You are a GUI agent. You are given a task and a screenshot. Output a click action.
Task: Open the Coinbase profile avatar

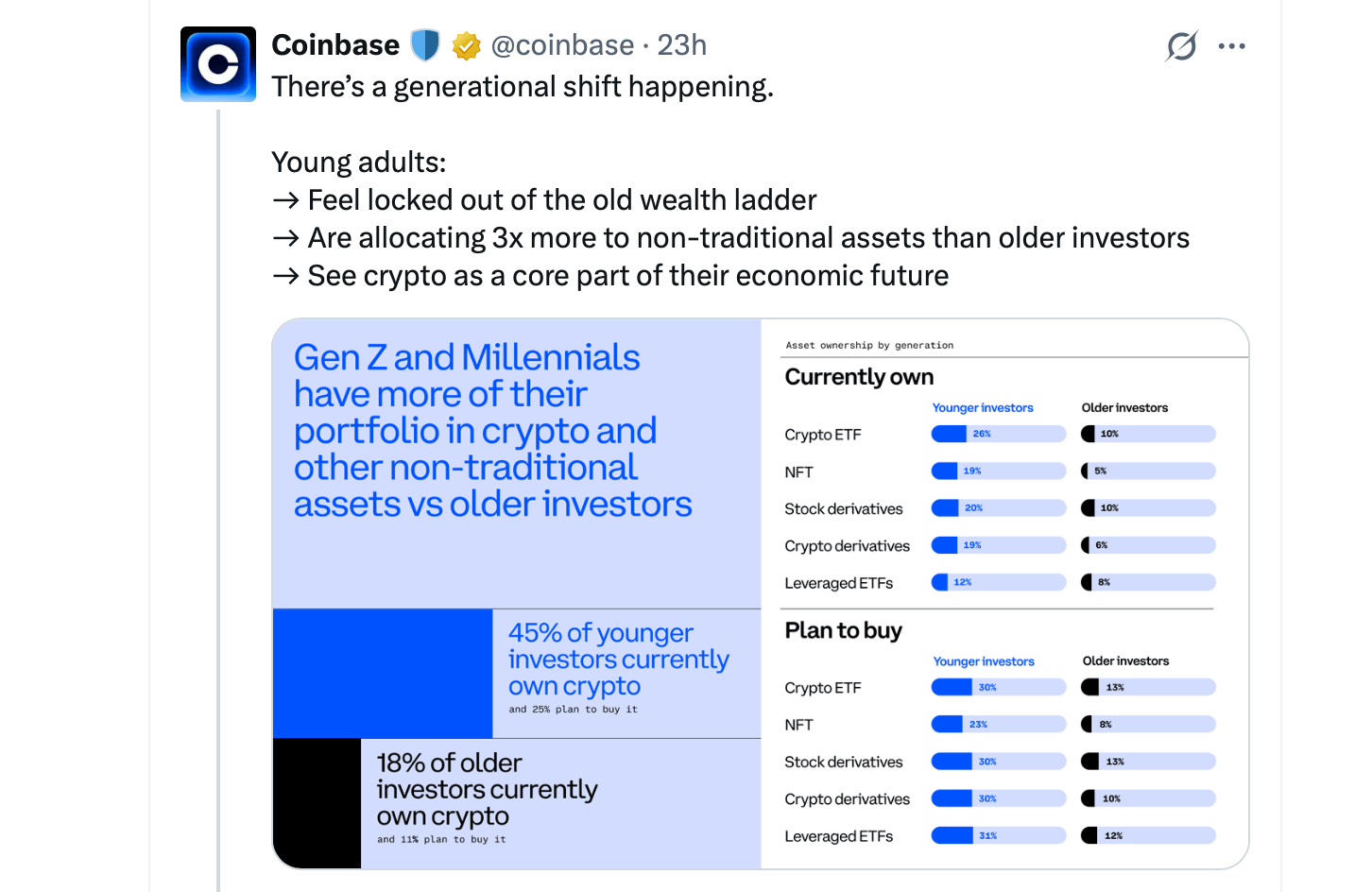pos(217,63)
